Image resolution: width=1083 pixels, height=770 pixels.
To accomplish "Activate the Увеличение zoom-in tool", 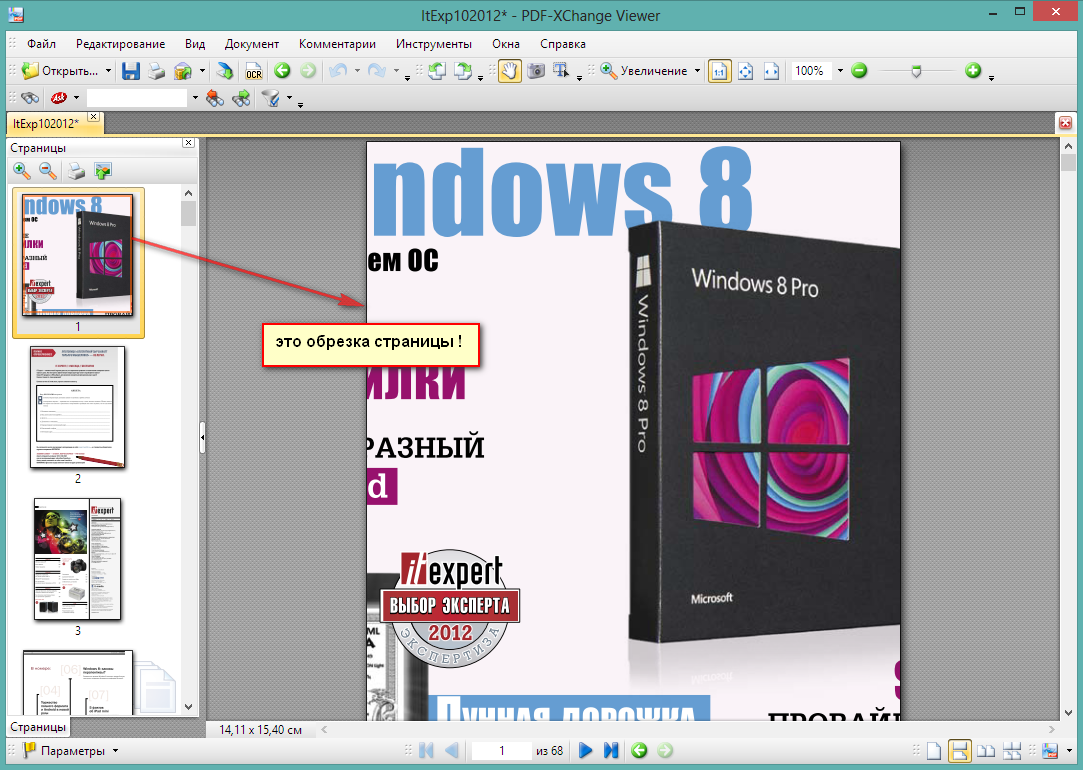I will click(644, 70).
